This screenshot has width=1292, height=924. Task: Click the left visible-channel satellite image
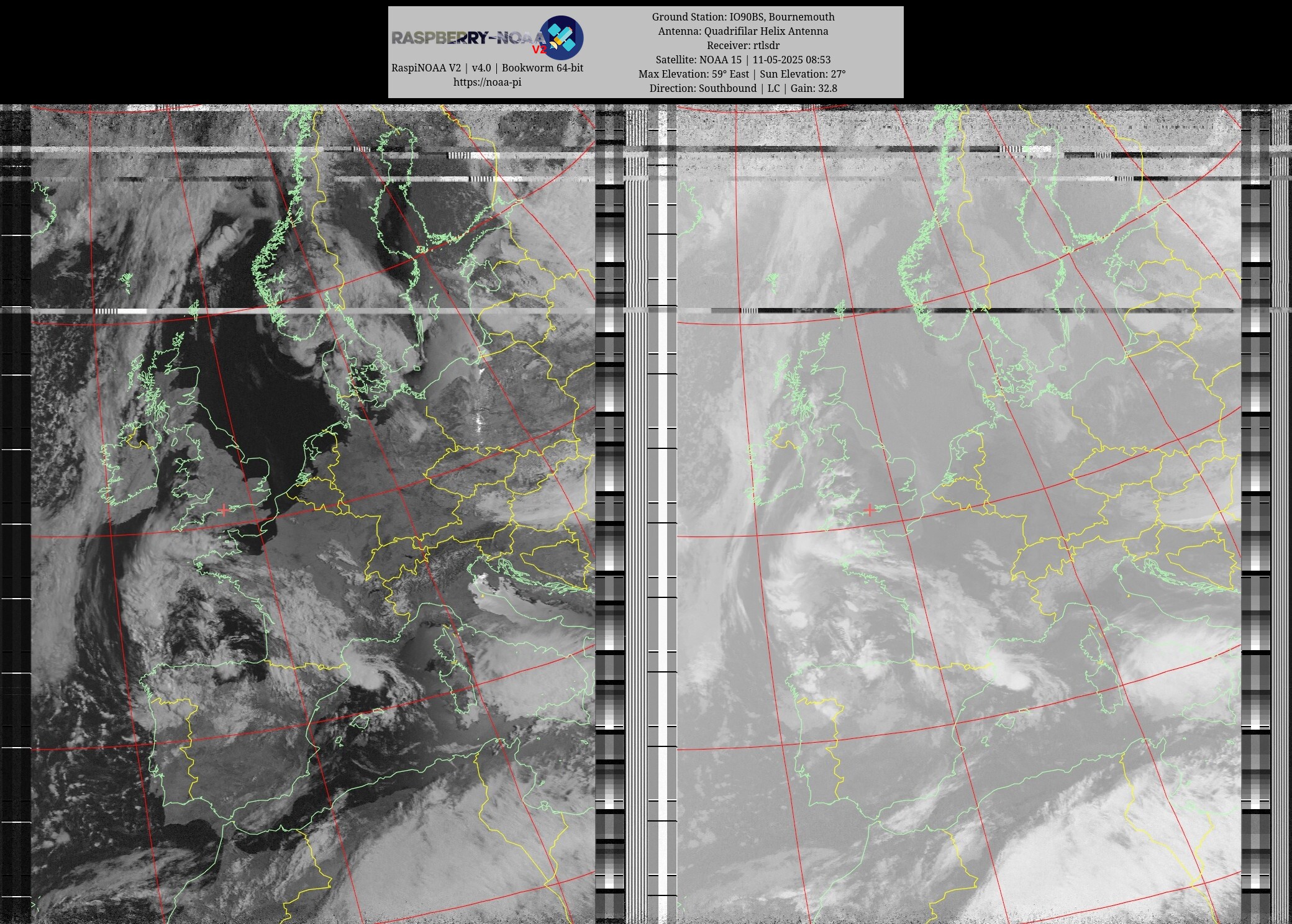point(313,514)
